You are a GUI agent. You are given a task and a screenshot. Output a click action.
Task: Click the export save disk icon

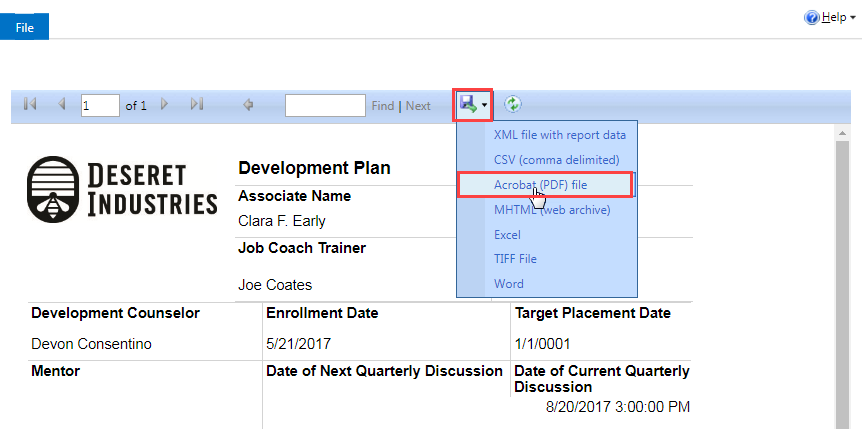[468, 104]
